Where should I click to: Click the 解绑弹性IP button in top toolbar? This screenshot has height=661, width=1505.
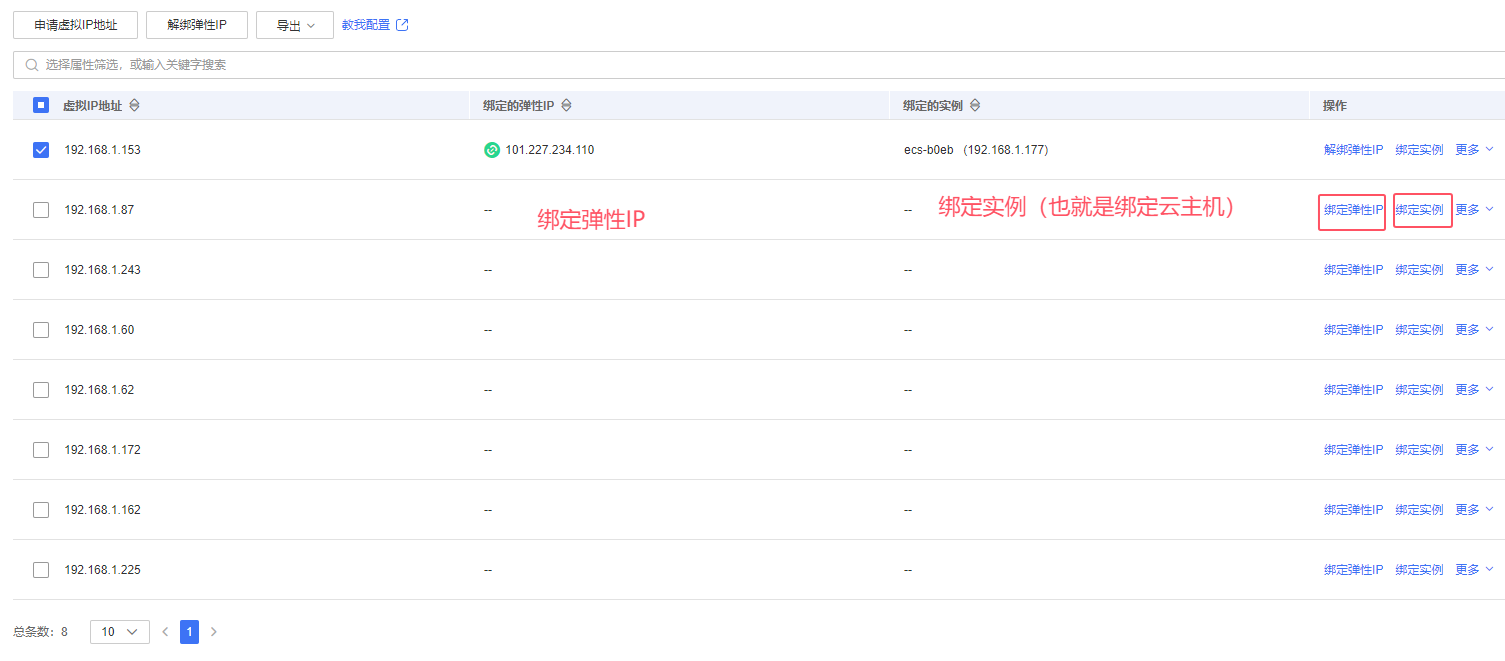pos(196,25)
